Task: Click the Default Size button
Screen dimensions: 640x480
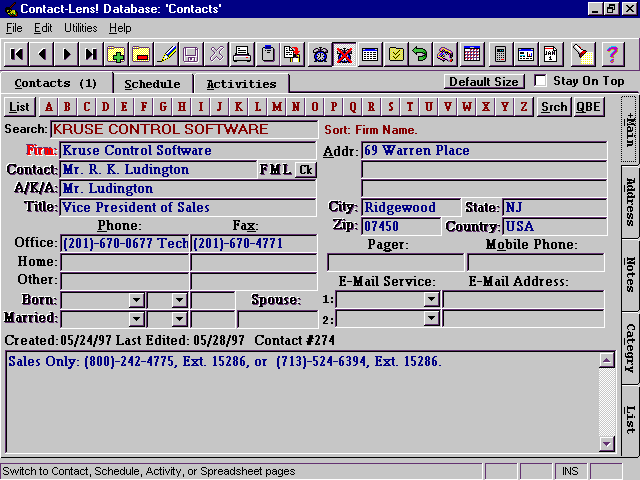Action: coord(483,82)
